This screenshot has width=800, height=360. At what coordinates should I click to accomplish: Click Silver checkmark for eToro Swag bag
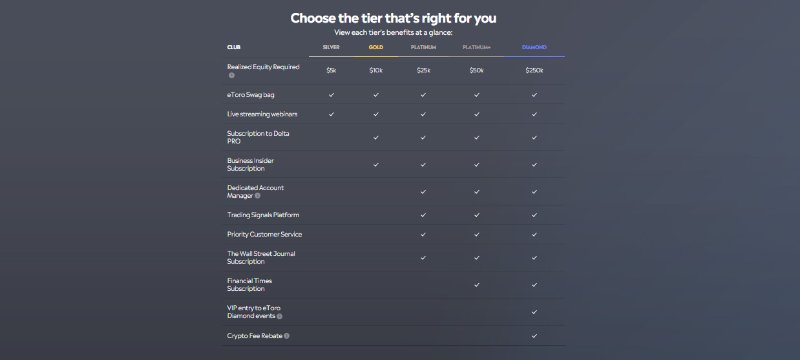point(332,95)
